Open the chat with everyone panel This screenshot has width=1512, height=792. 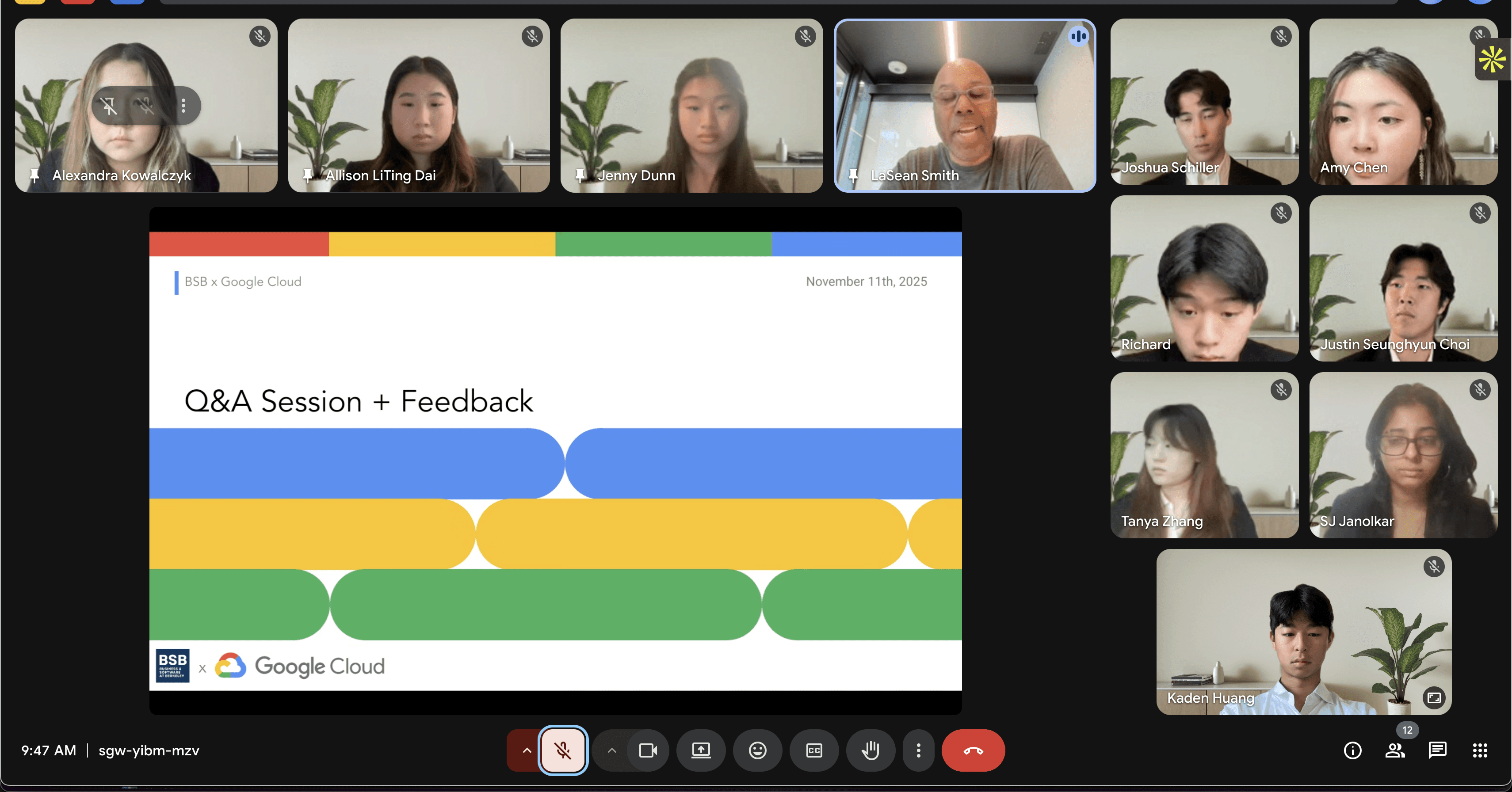(x=1437, y=750)
